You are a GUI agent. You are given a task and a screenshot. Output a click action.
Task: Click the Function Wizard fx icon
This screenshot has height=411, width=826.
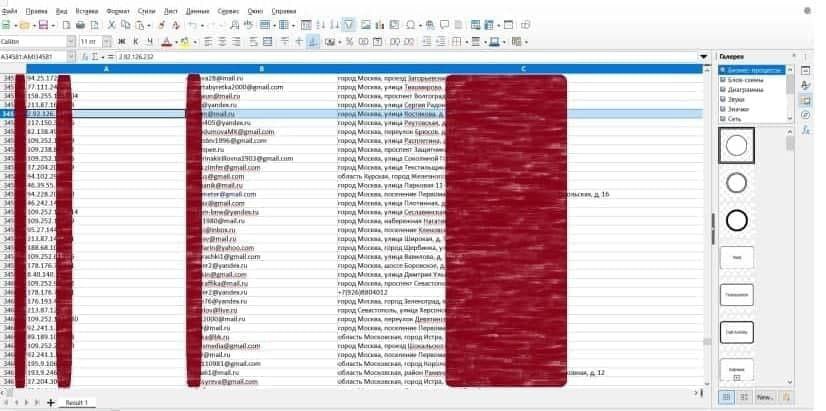(x=85, y=56)
